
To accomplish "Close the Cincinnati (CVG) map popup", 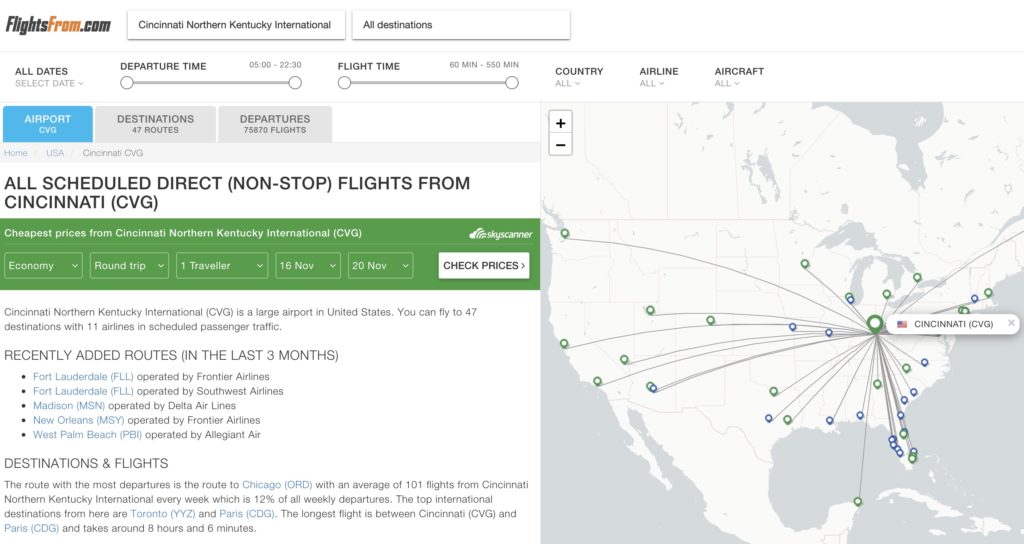I will coord(1011,323).
